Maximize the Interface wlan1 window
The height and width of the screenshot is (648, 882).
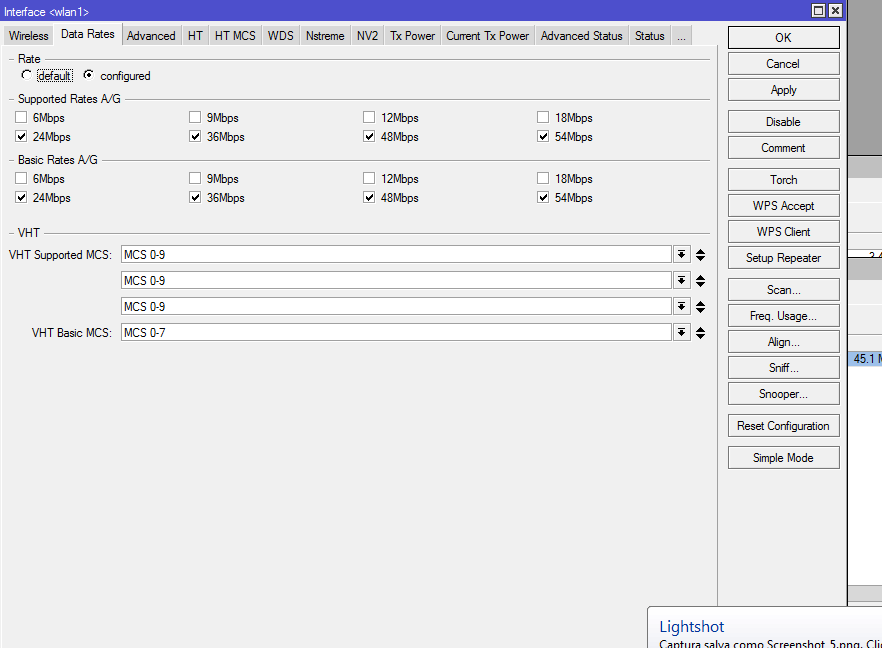[x=818, y=10]
